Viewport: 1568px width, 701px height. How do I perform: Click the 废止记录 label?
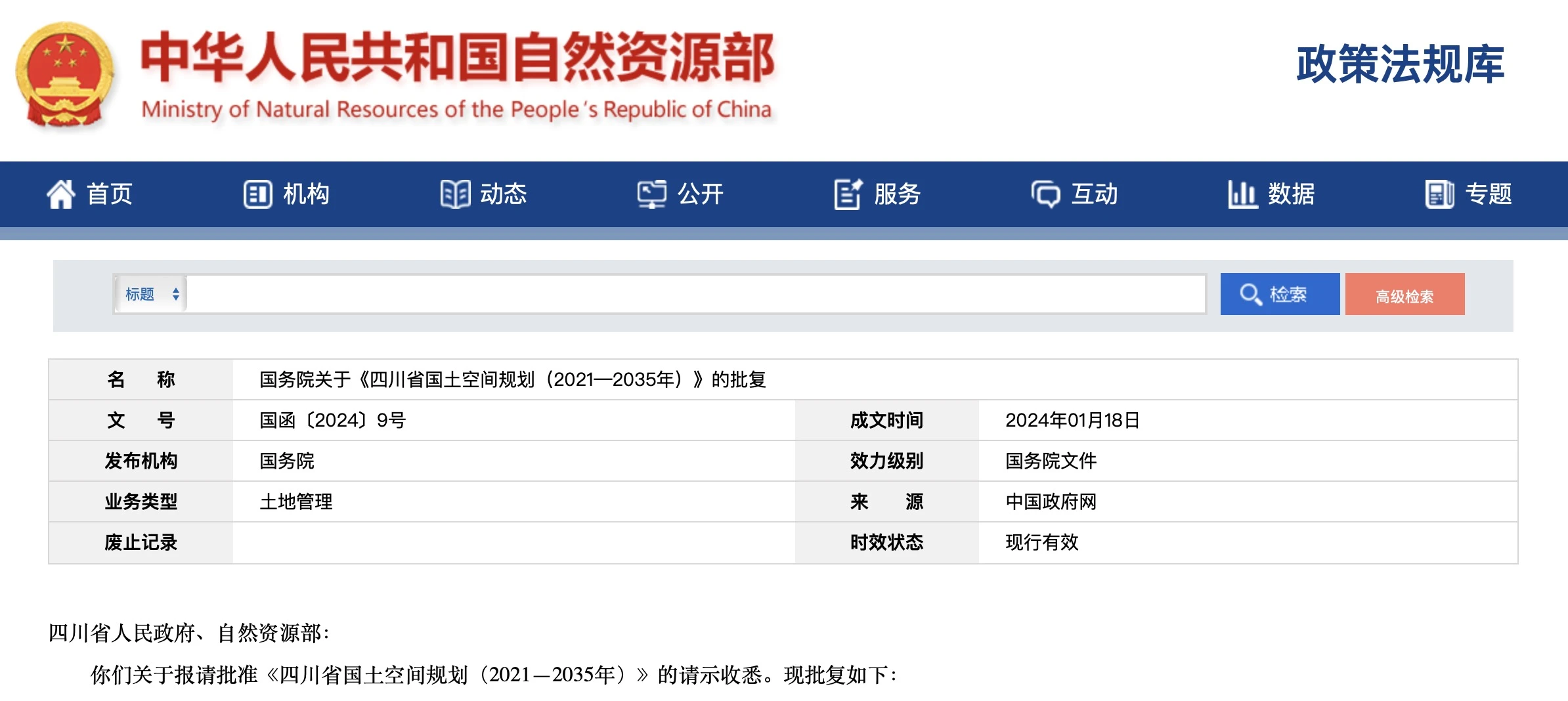(x=141, y=542)
